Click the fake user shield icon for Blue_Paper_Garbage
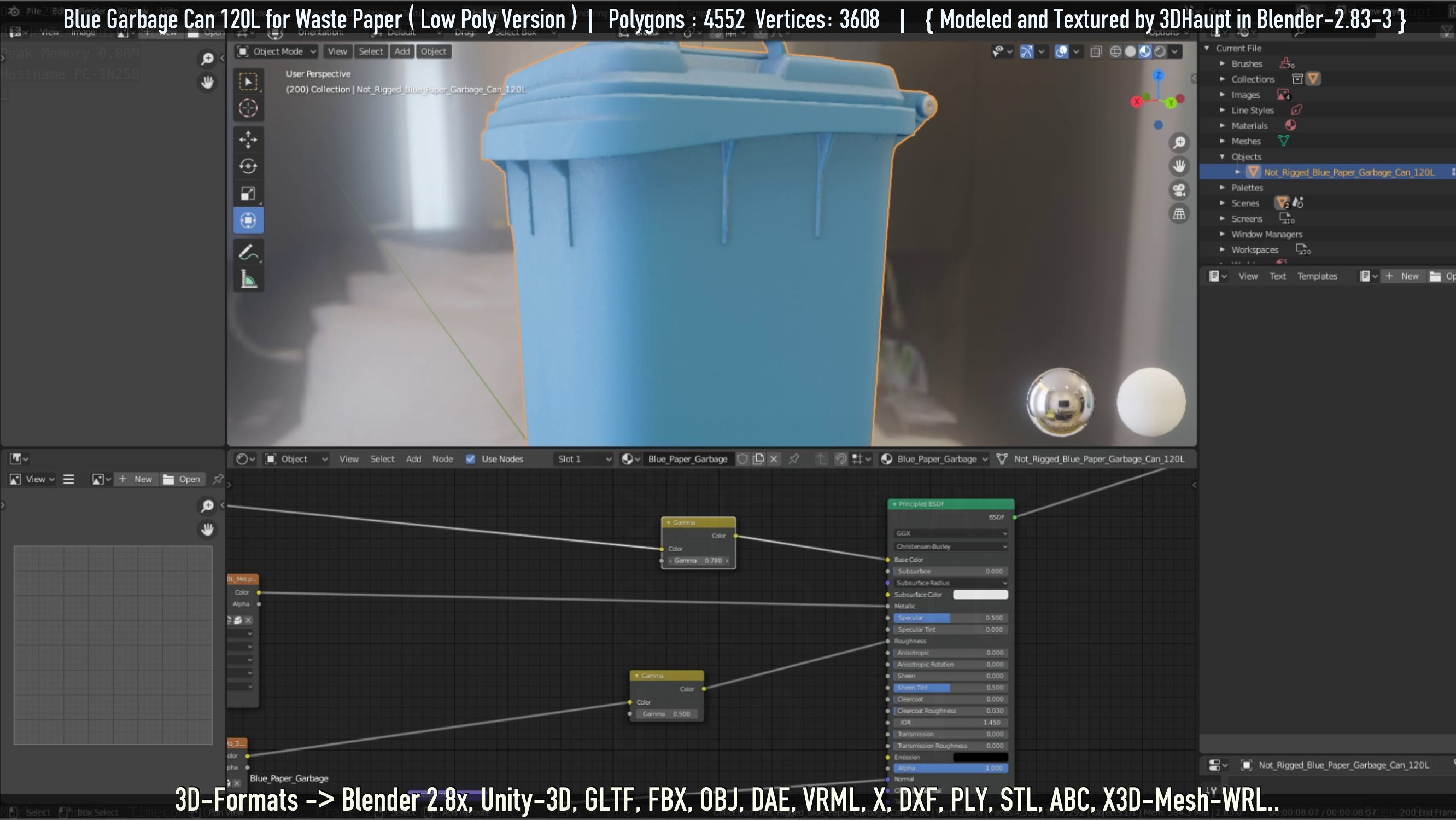Image resolution: width=1456 pixels, height=820 pixels. tap(742, 459)
